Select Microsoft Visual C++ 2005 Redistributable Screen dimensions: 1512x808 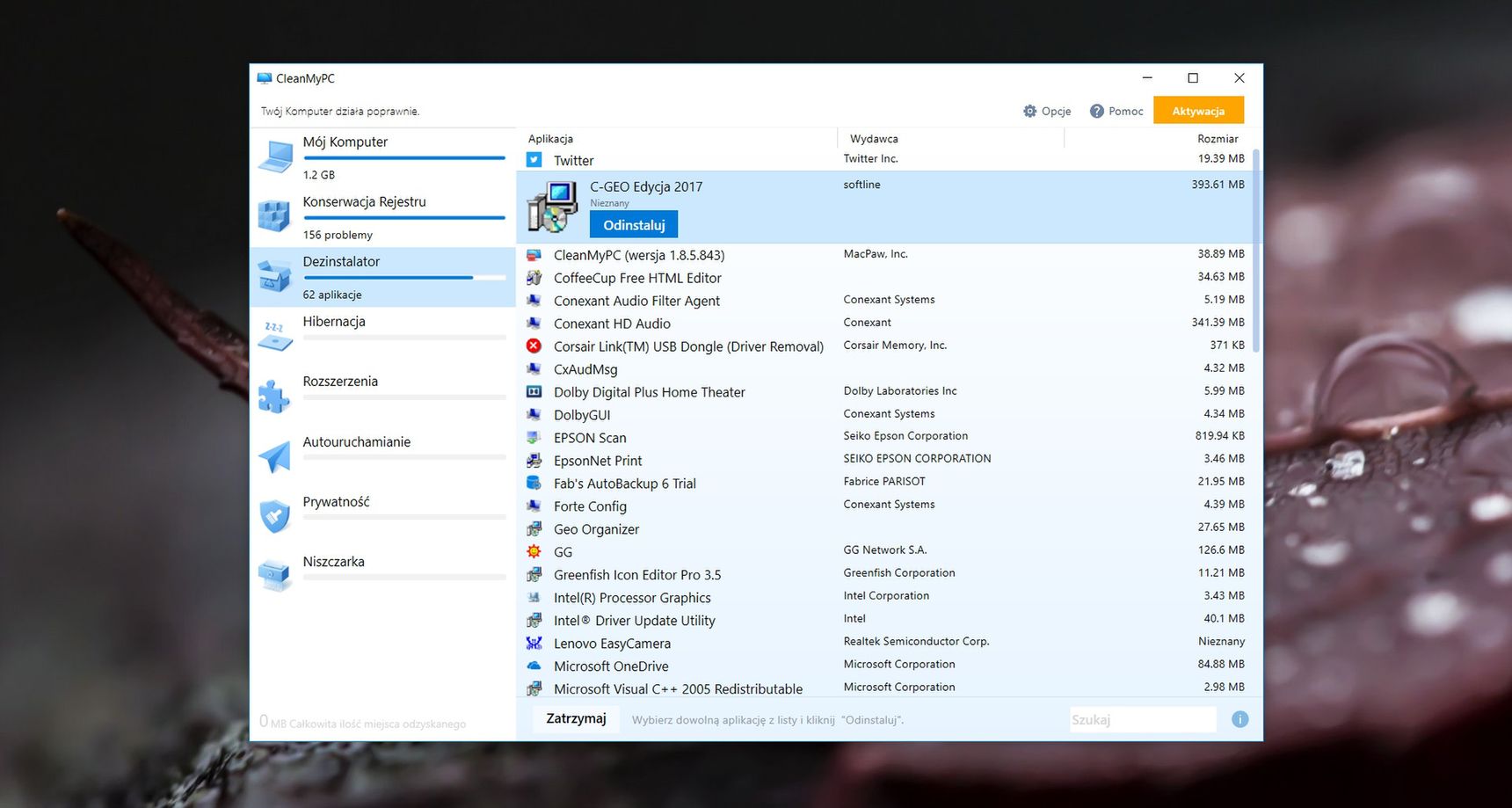coord(885,688)
